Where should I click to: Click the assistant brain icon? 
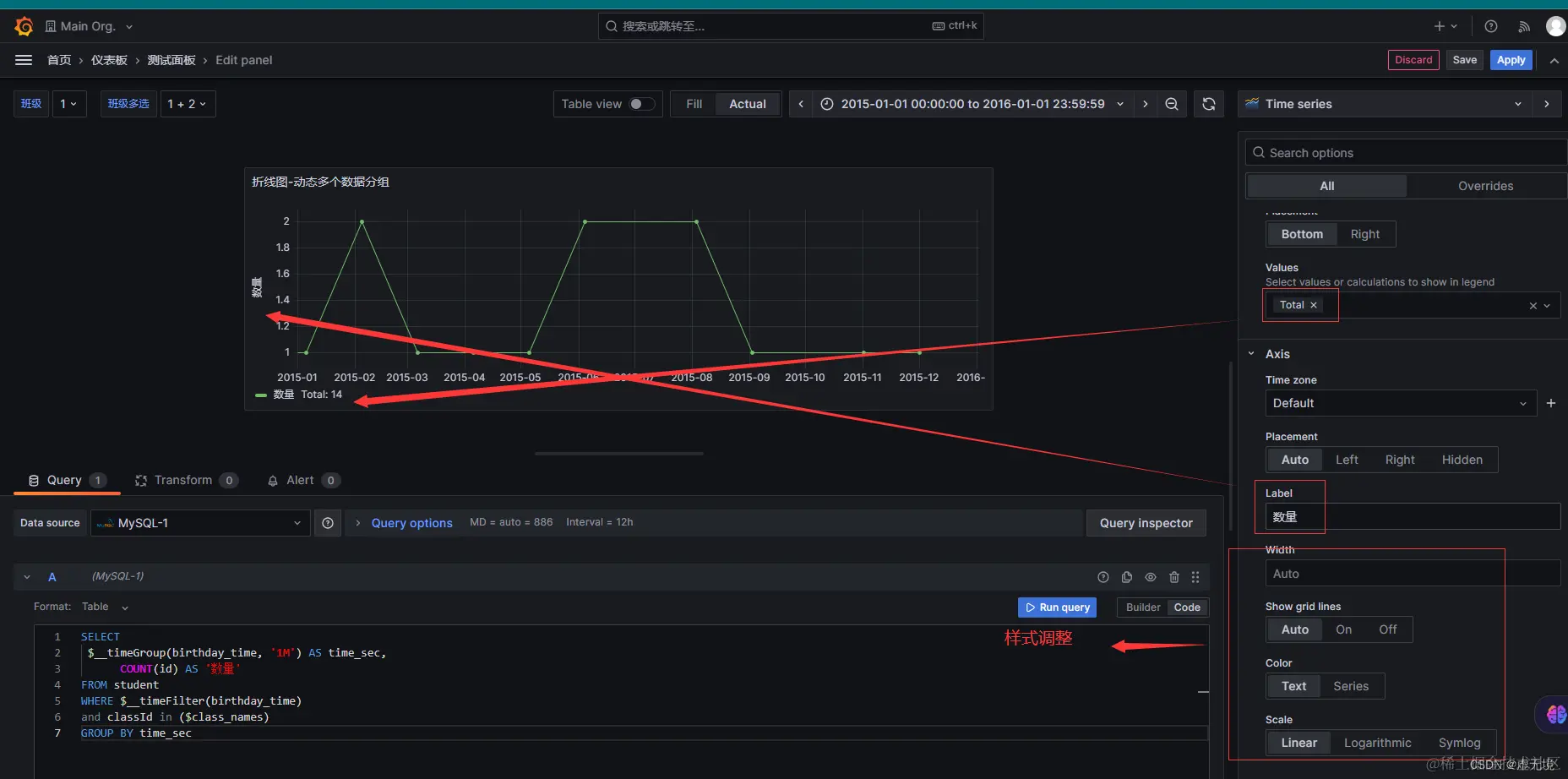click(x=1555, y=714)
